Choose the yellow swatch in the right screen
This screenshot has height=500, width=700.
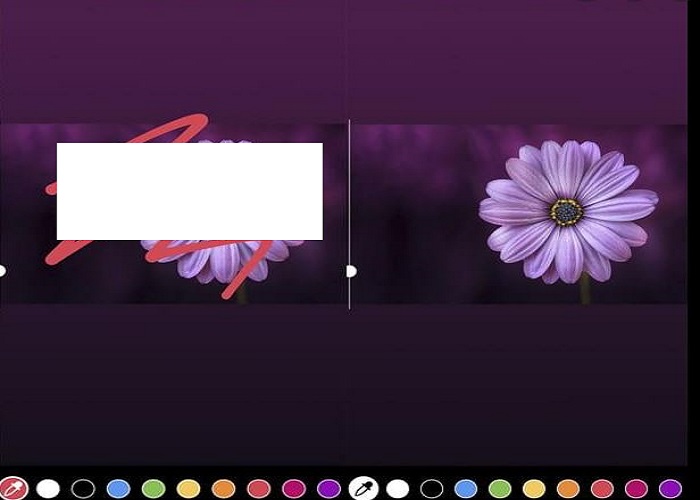click(x=534, y=489)
